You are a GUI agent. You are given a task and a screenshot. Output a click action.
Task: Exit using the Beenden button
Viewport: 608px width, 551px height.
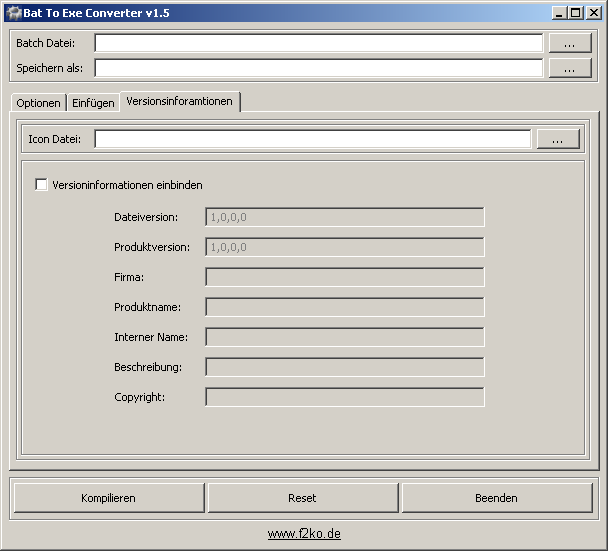tap(497, 498)
